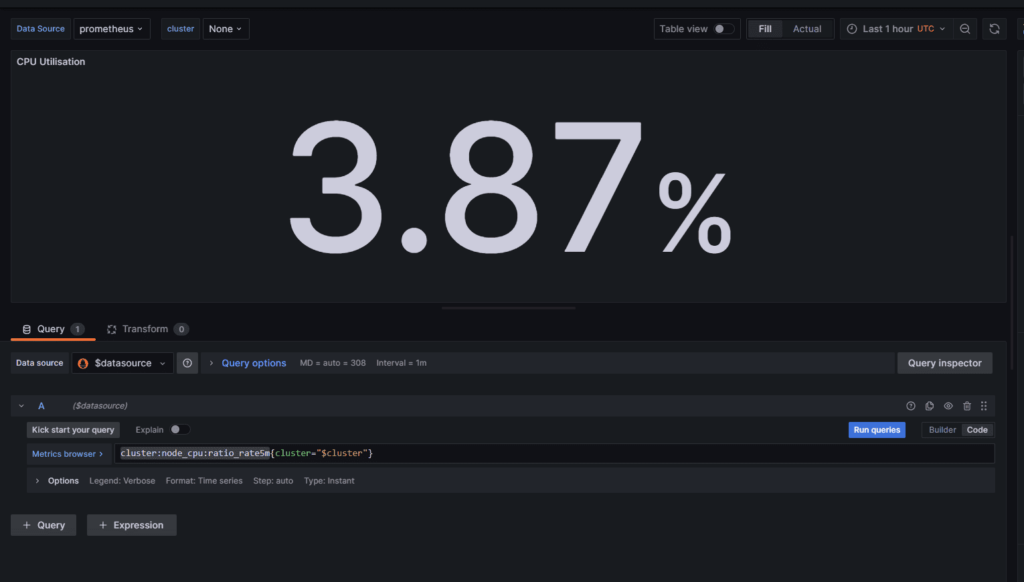Switch to the Query tab

coord(53,329)
